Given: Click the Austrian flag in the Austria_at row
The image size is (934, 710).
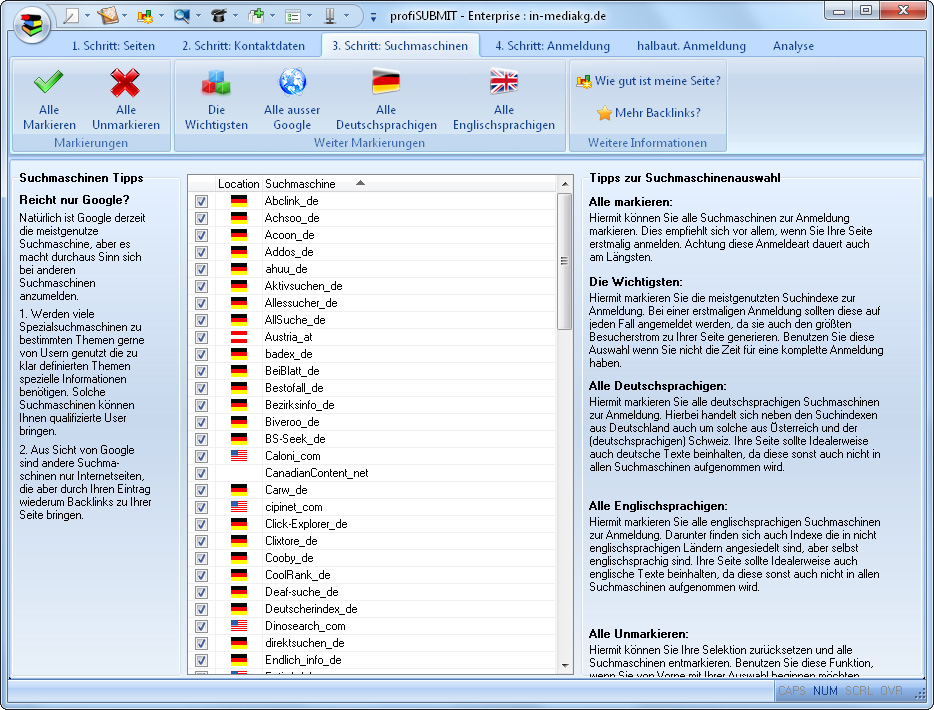Looking at the screenshot, I should (x=239, y=337).
